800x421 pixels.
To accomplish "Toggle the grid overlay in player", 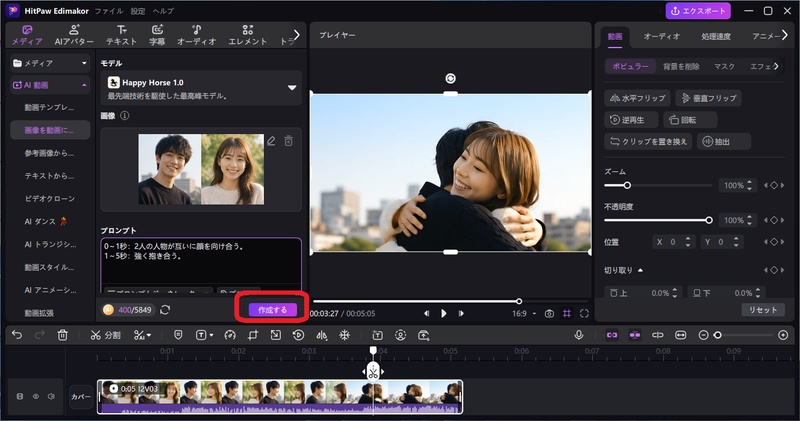I will point(567,313).
